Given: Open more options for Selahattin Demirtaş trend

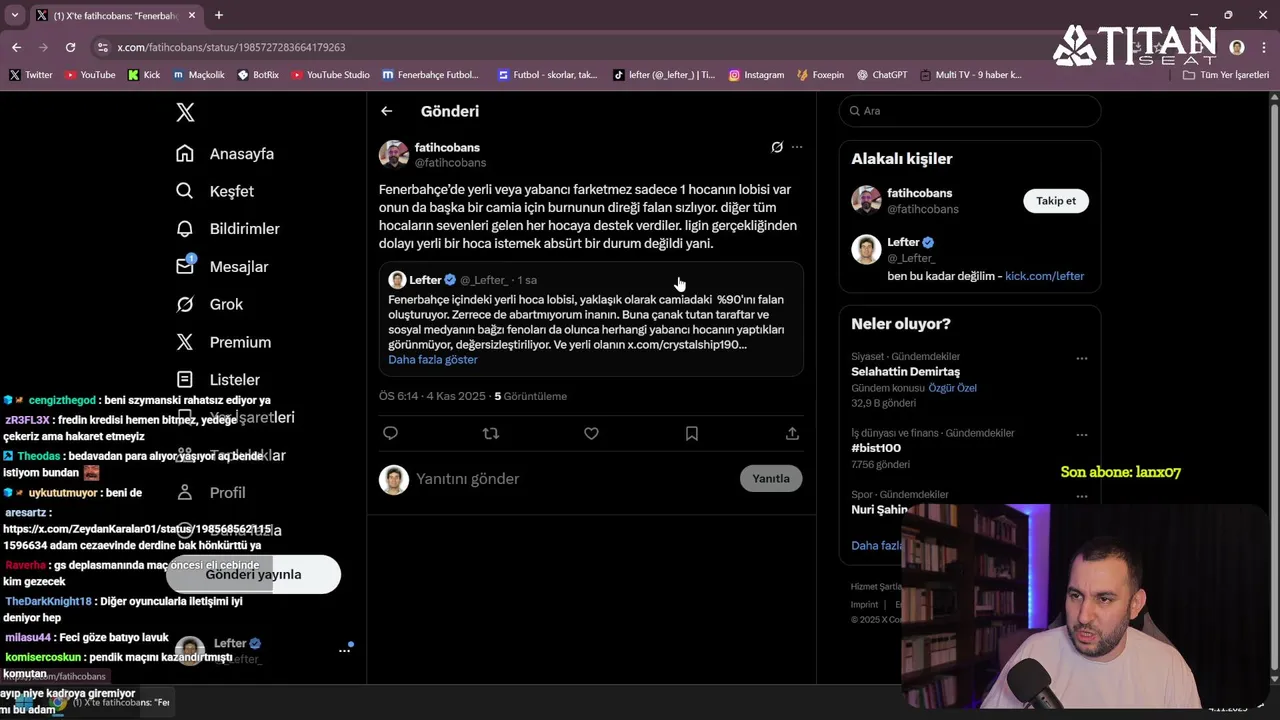Looking at the screenshot, I should pyautogui.click(x=1082, y=358).
